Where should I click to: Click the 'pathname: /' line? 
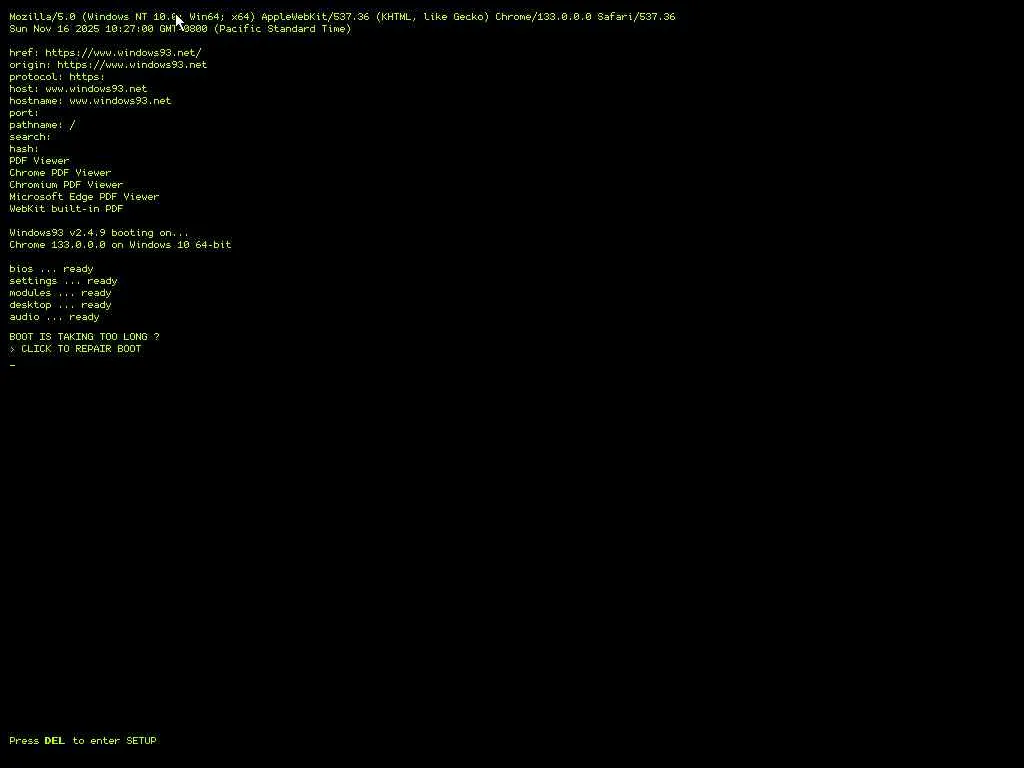coord(42,125)
